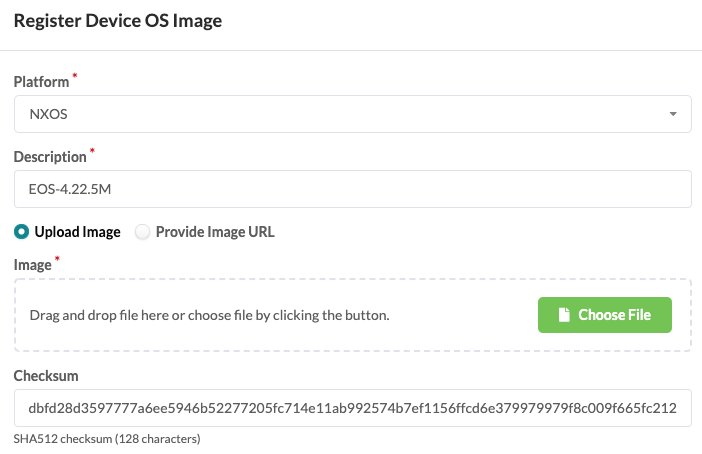702x454 pixels.
Task: Click the Platform field label
Action: [x=41, y=82]
